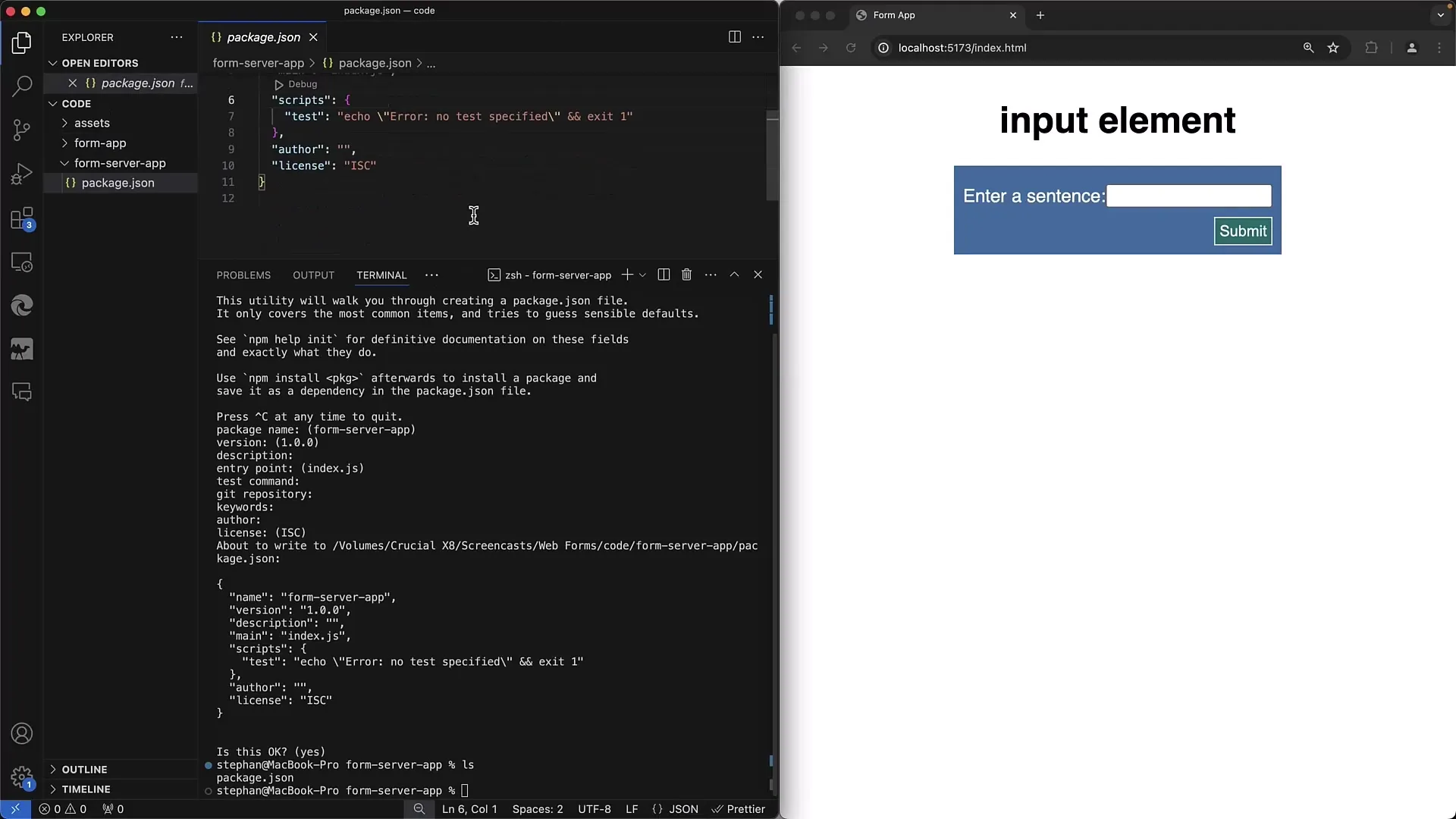This screenshot has height=819, width=1456.
Task: Click the Accounts icon at bottom of sidebar
Action: click(21, 734)
